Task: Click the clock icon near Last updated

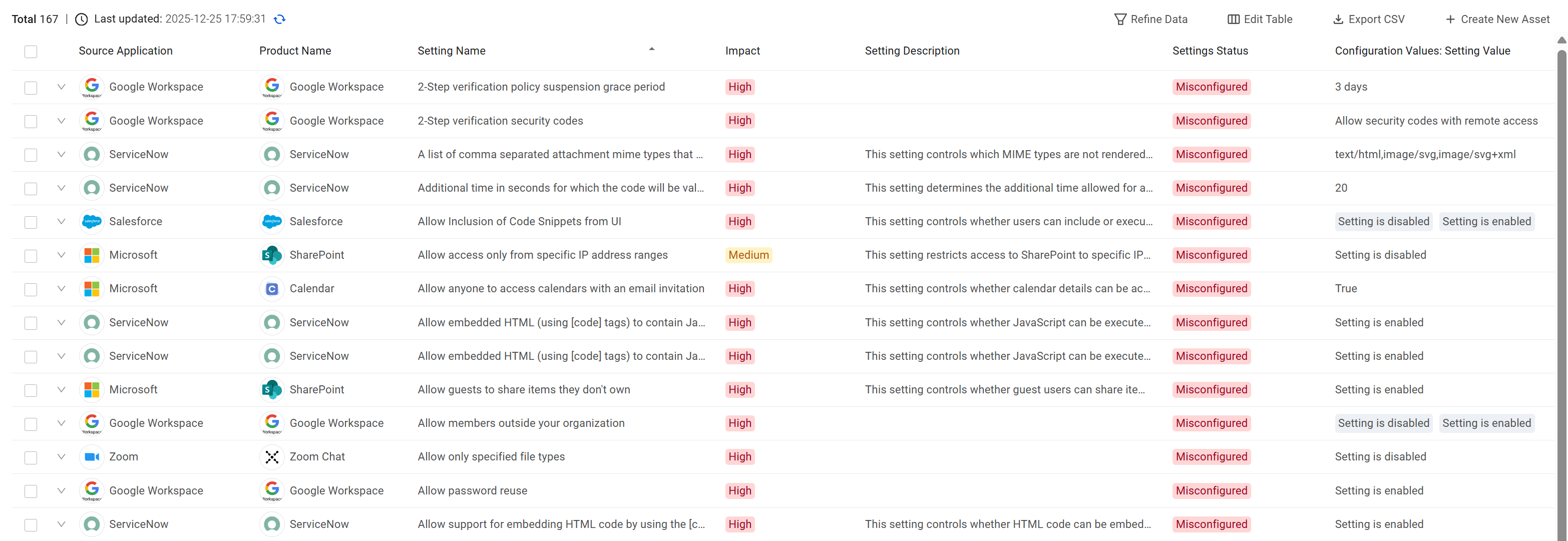Action: tap(82, 19)
